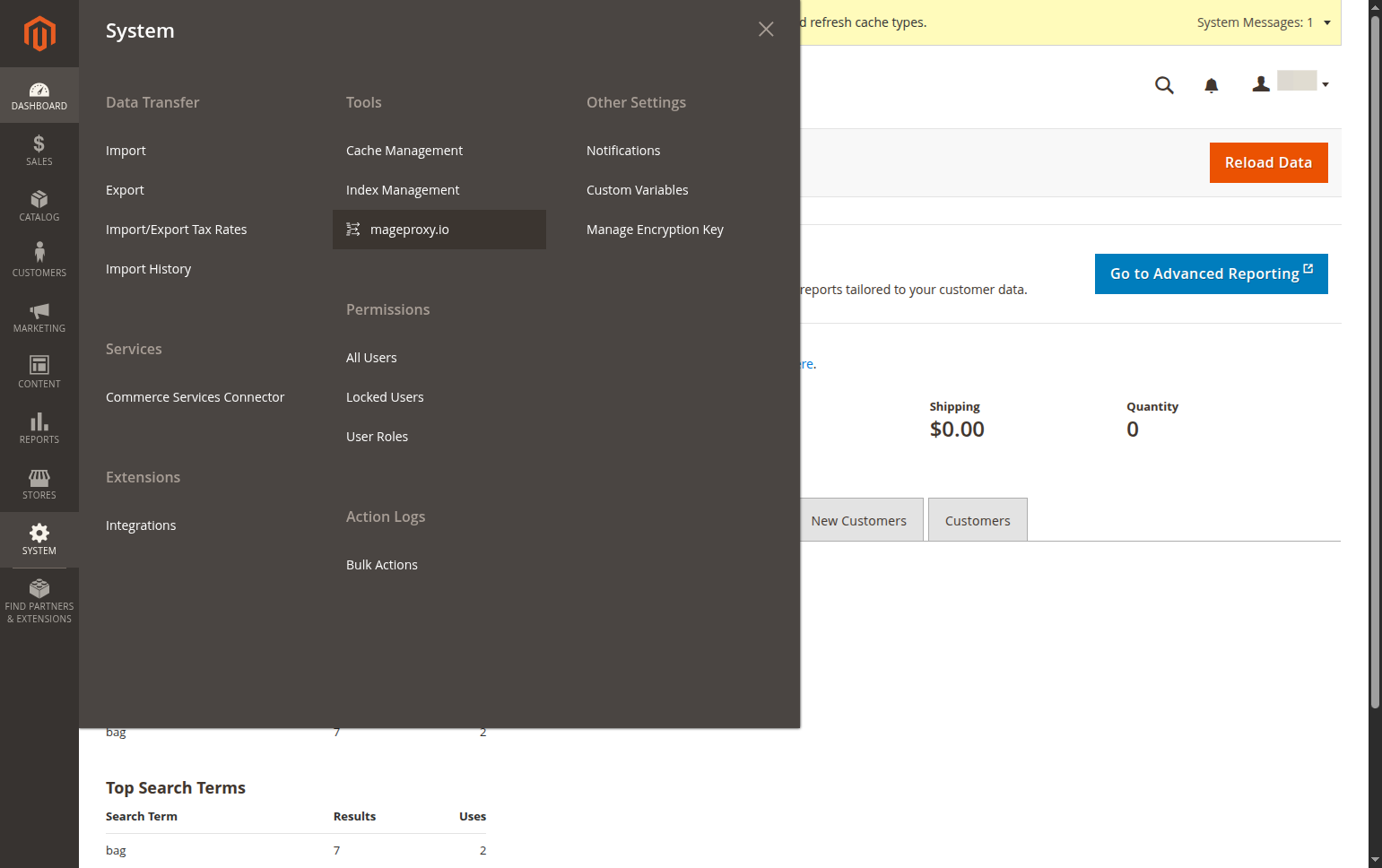The width and height of the screenshot is (1382, 868).
Task: Click the search magnifier icon
Action: coord(1164,85)
